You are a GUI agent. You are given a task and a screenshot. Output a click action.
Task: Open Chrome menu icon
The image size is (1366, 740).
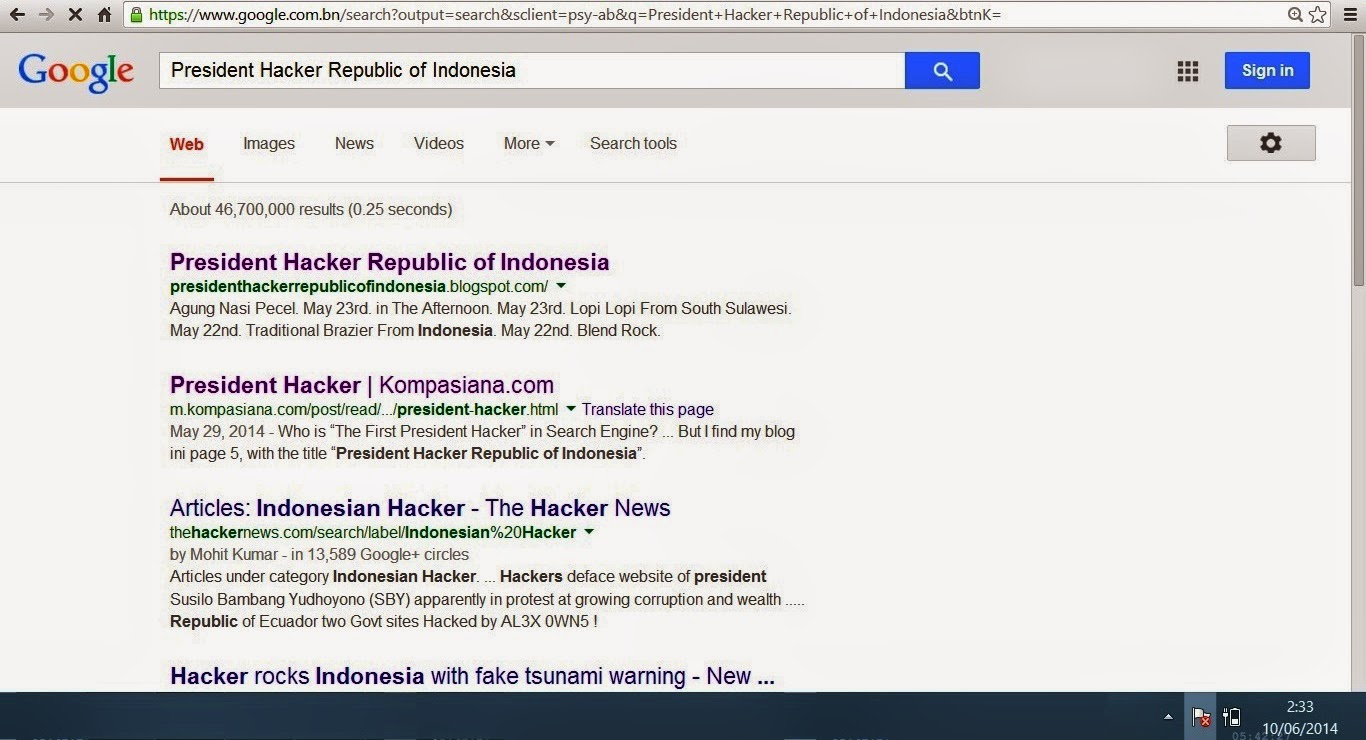(x=1350, y=15)
